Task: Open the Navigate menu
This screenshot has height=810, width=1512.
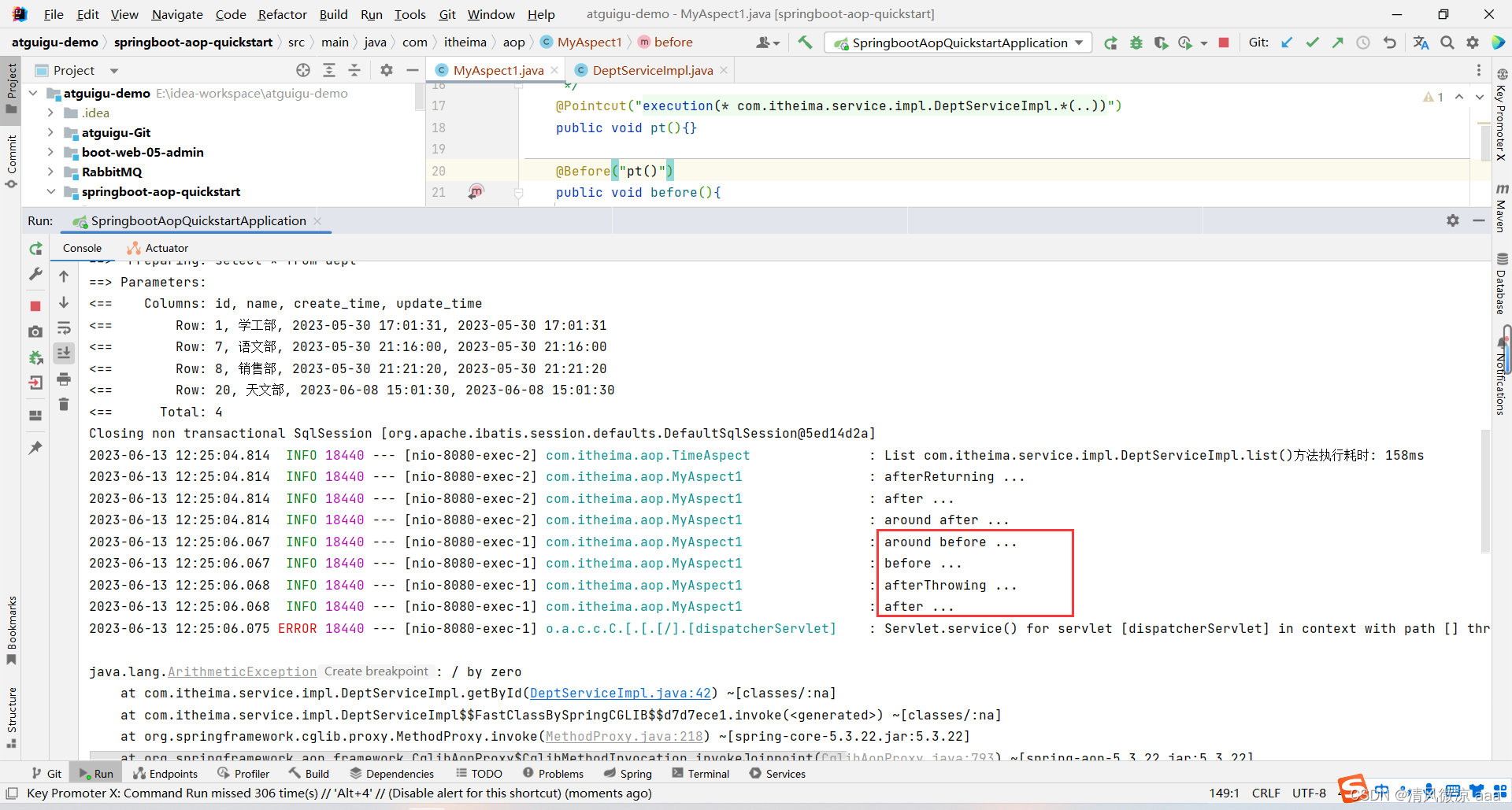Action: click(177, 14)
